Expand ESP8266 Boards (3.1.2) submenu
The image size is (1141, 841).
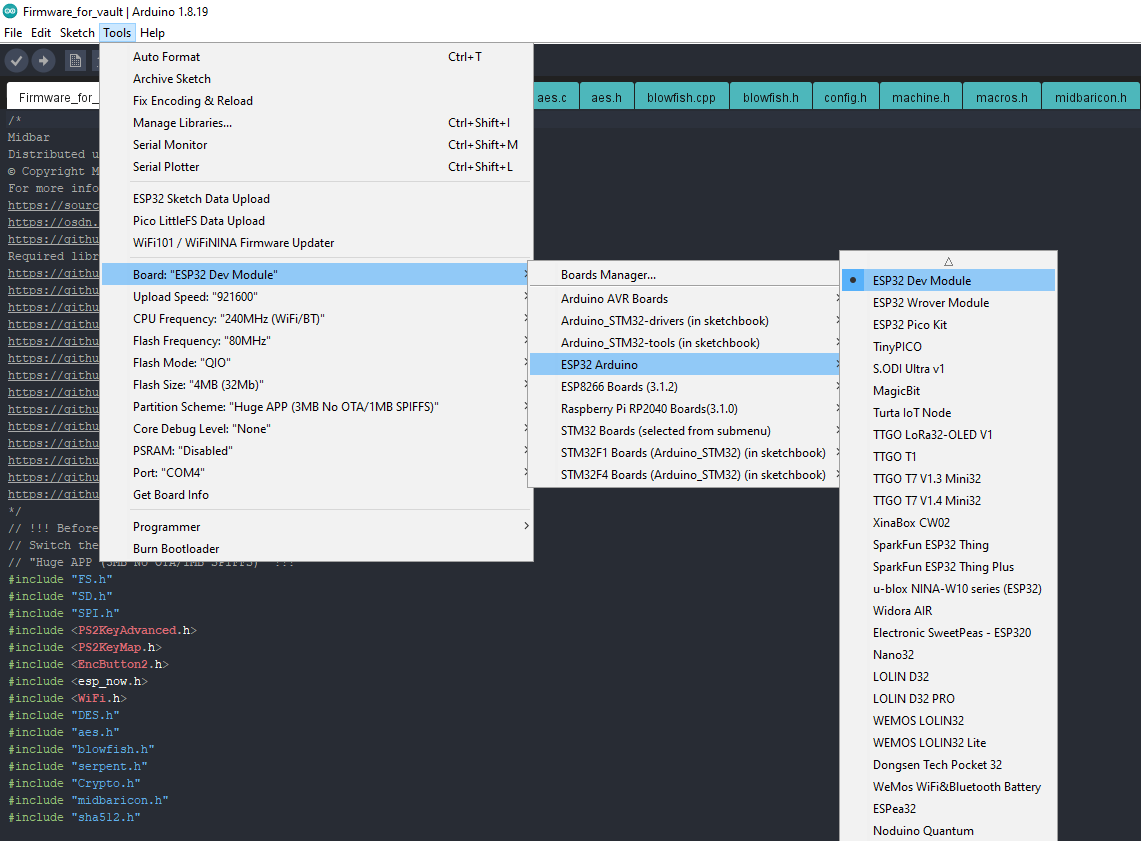684,387
